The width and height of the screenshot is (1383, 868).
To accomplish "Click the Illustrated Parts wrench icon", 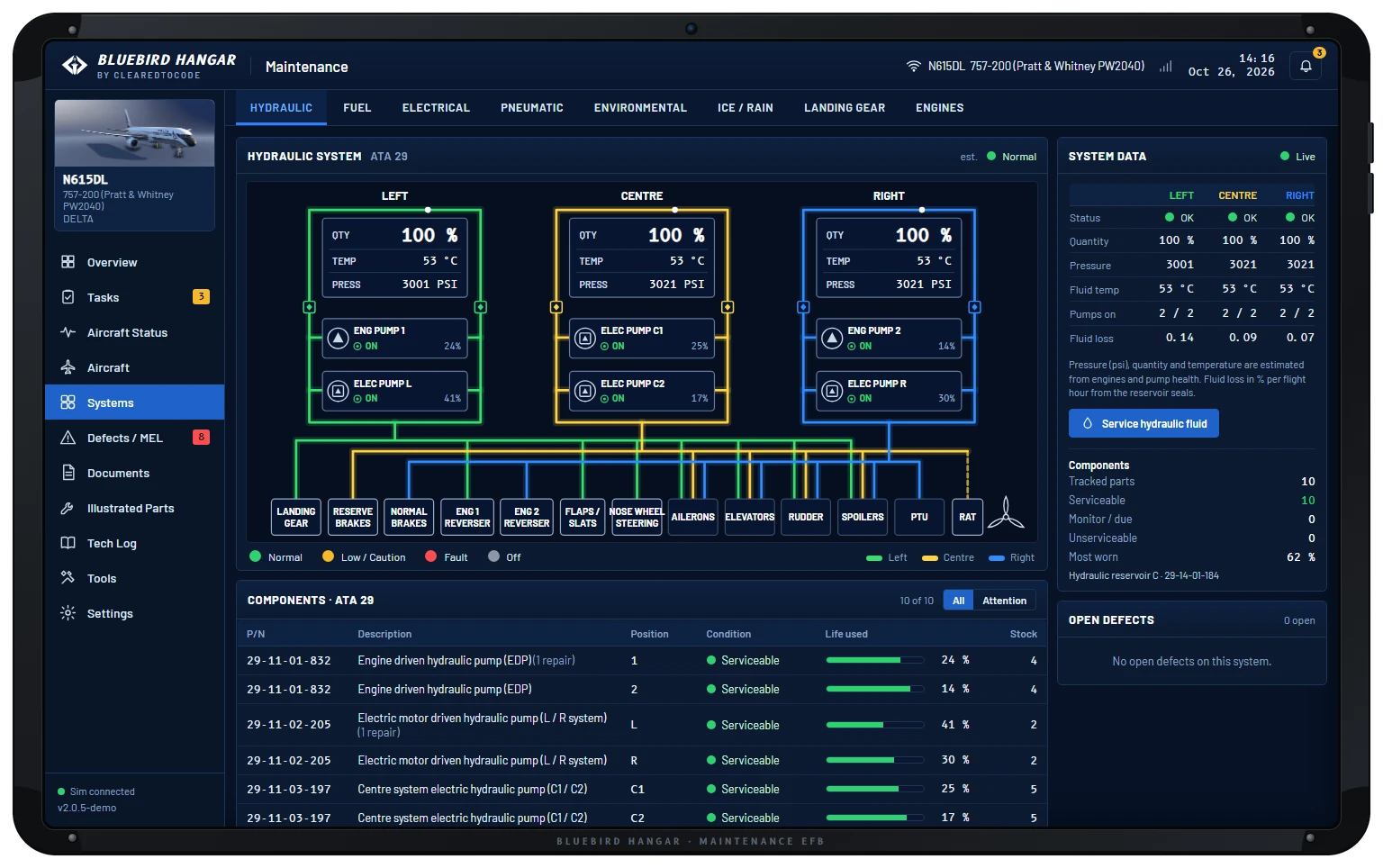I will (x=68, y=508).
